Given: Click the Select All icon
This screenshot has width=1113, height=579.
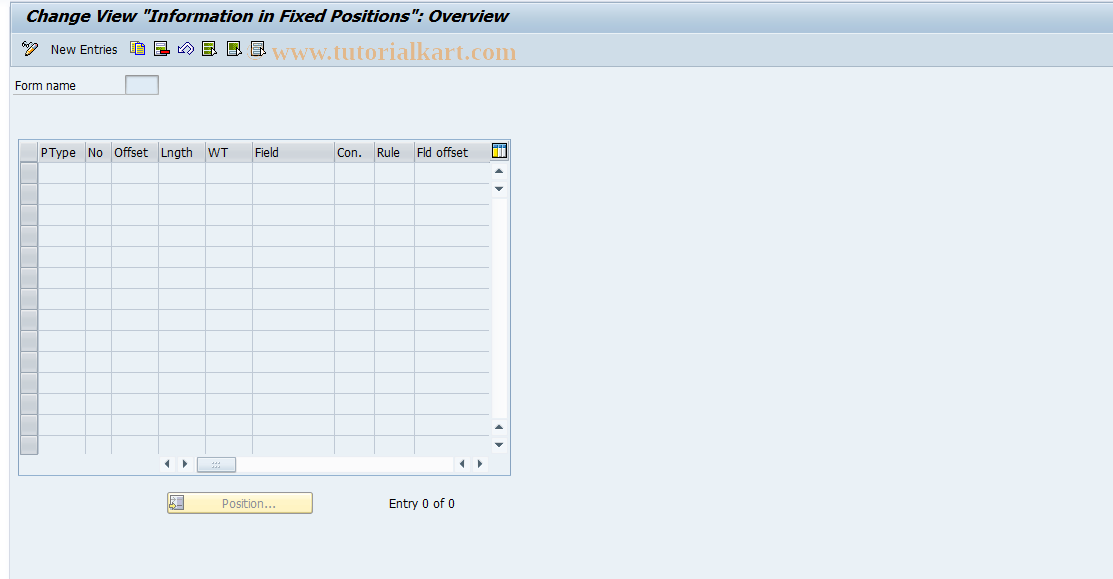Looking at the screenshot, I should click(209, 48).
